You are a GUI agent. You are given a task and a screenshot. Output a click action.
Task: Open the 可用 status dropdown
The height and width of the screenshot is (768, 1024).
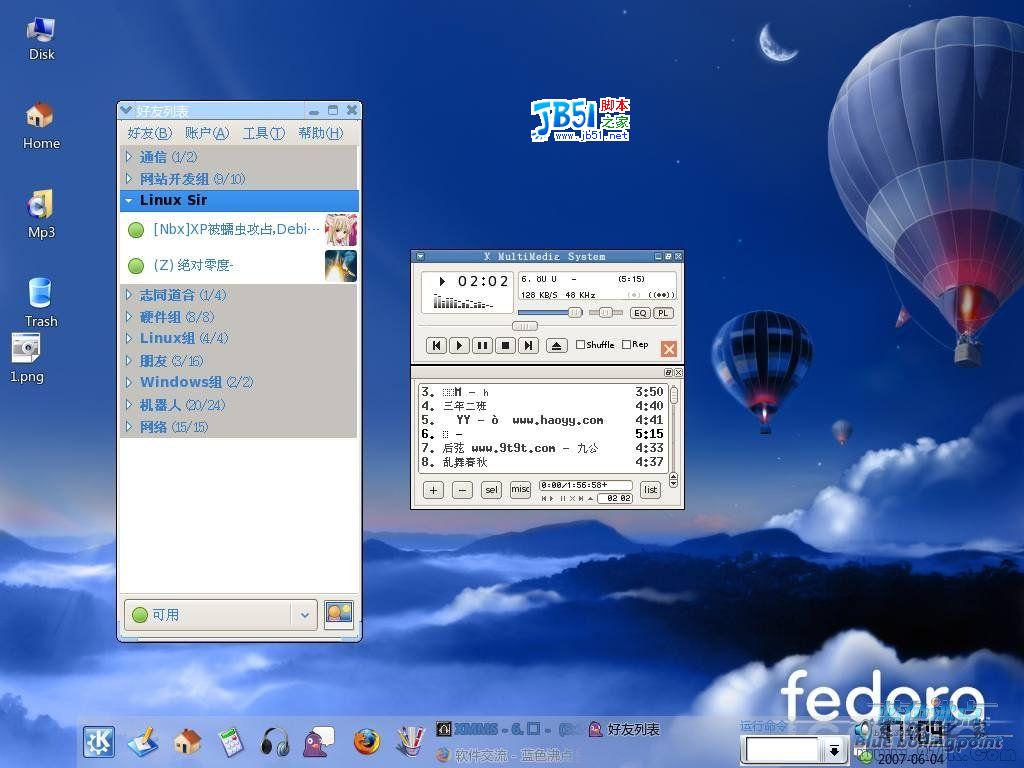304,615
